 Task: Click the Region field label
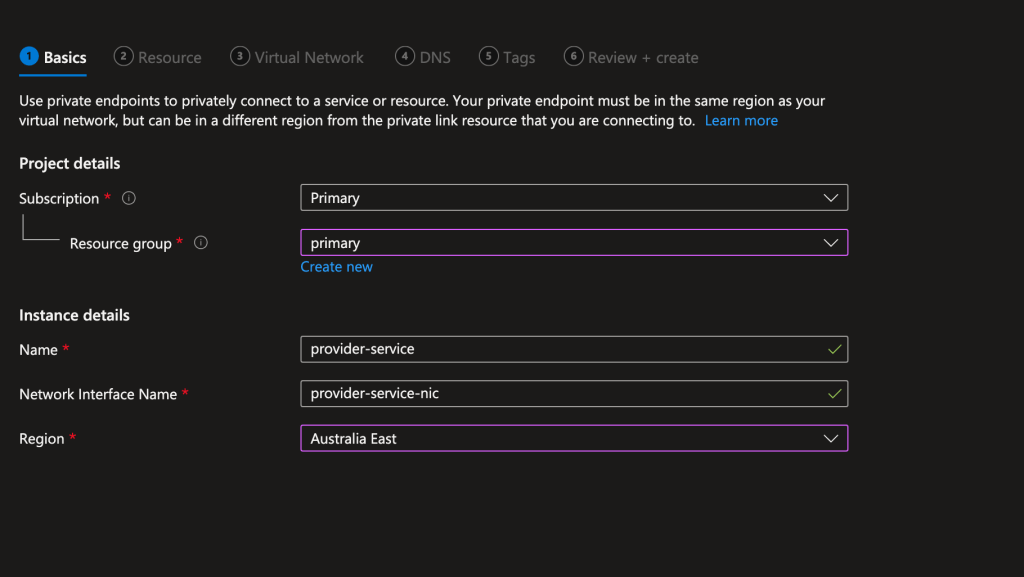[x=42, y=439]
